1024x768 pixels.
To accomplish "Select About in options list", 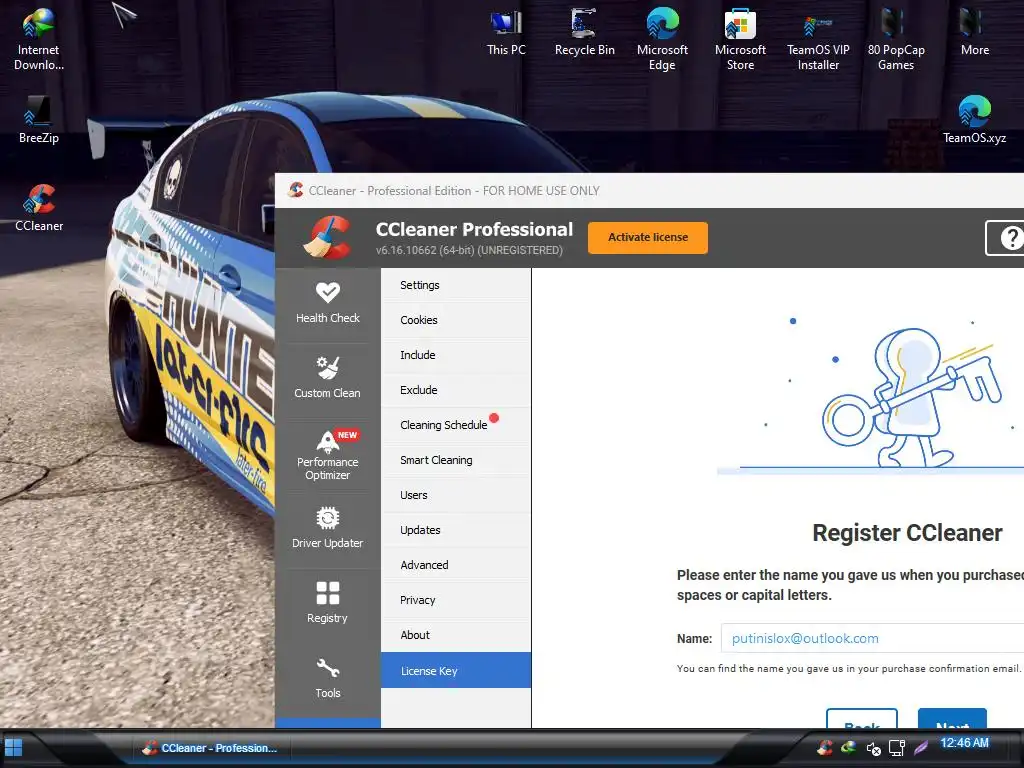I will (456, 635).
